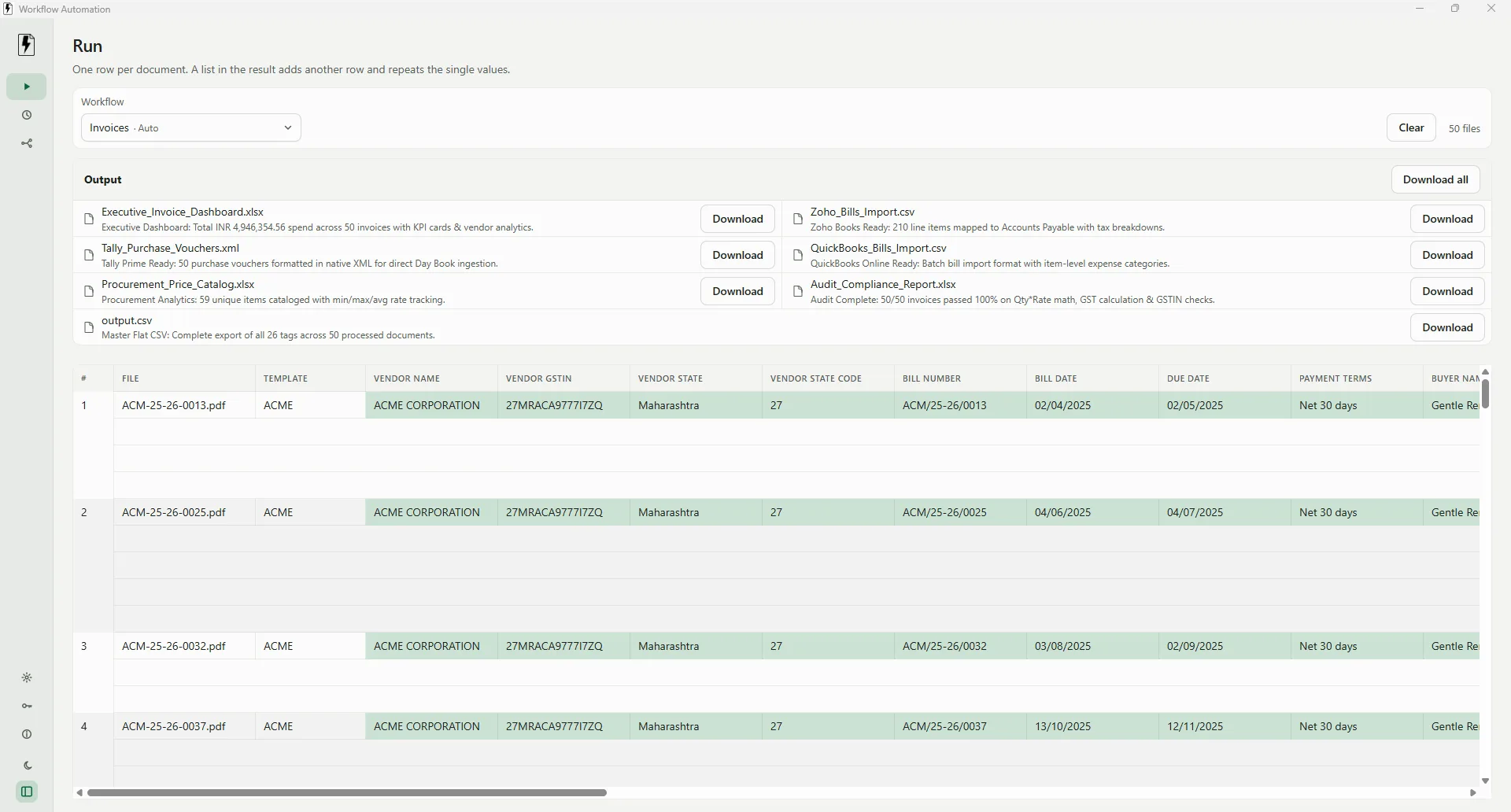Open the Run view via play icon
The width and height of the screenshot is (1511, 812).
pos(27,87)
